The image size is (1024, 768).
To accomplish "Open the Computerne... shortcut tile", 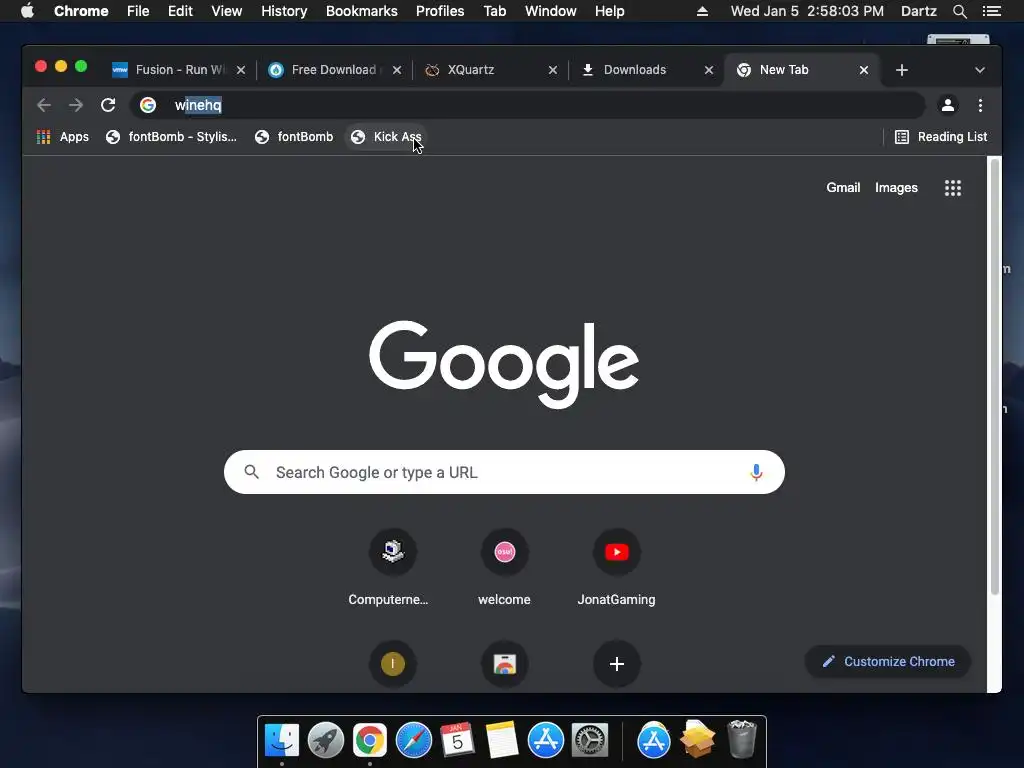I will point(392,569).
